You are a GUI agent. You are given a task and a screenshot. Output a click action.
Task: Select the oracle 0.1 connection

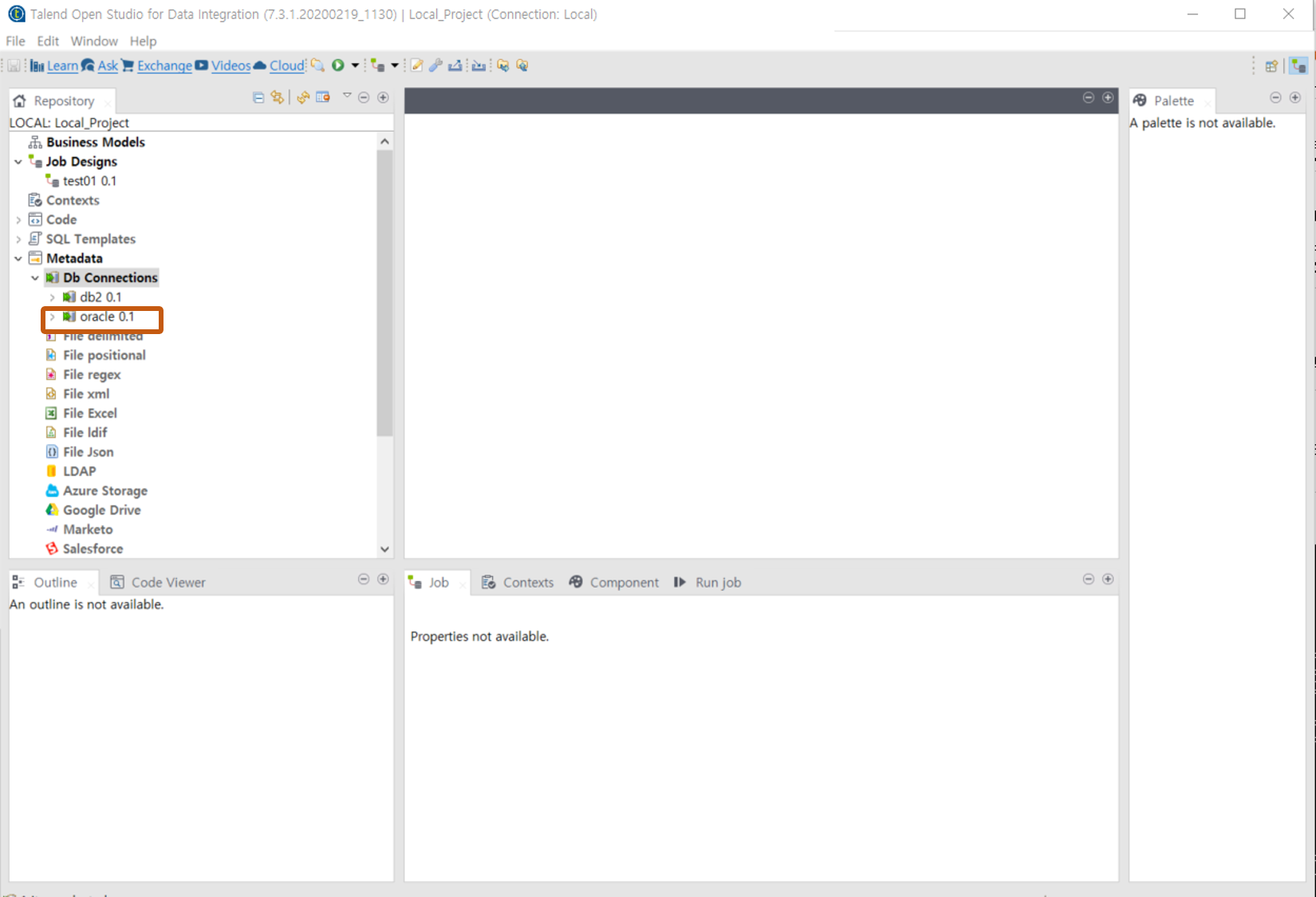107,317
